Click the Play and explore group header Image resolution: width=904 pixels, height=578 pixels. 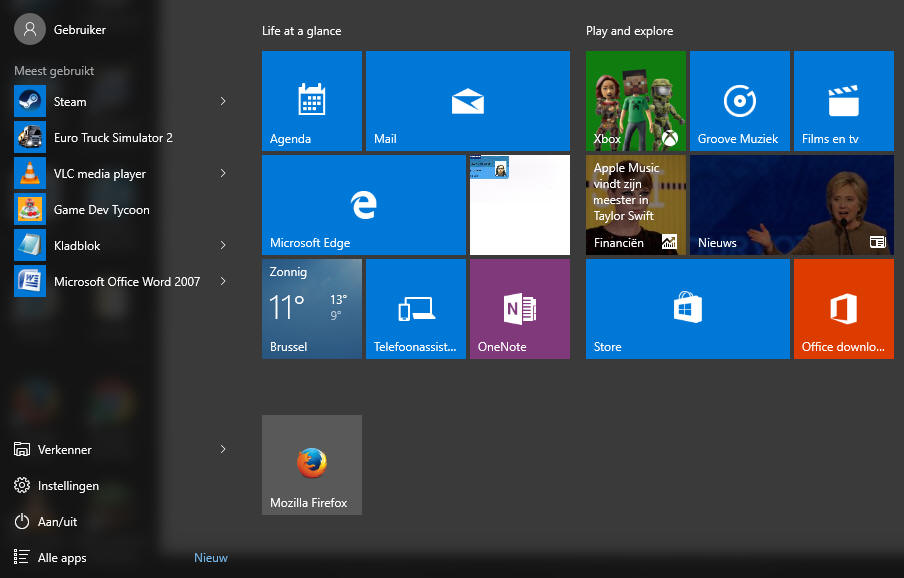(630, 31)
